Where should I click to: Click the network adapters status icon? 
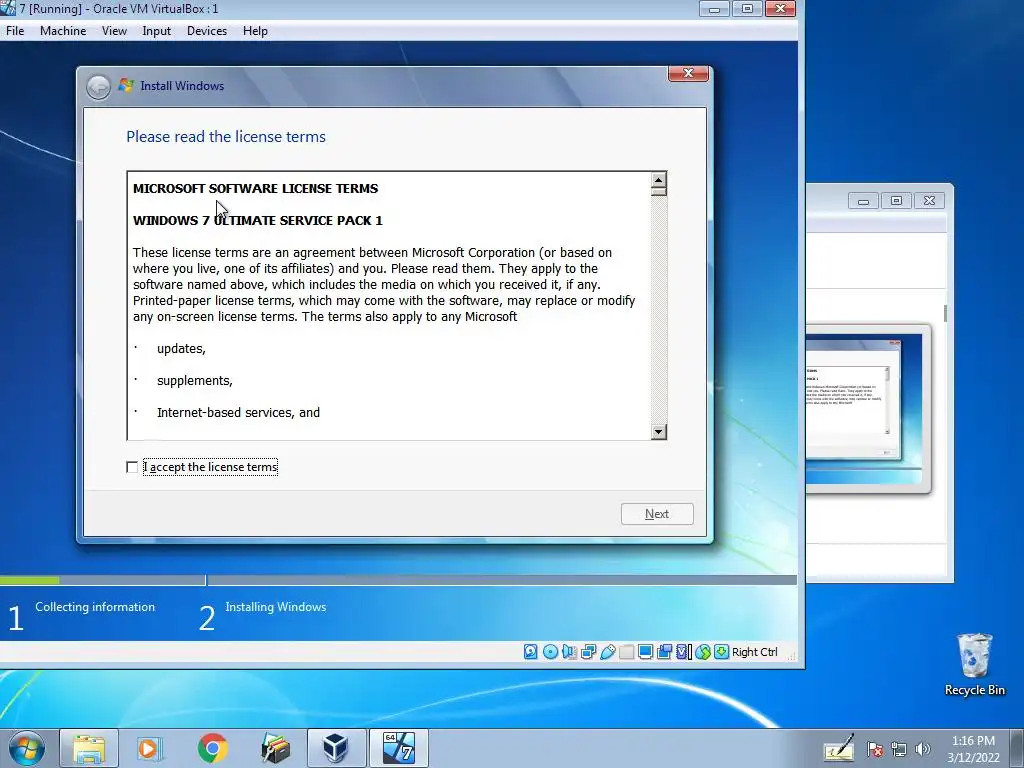[588, 652]
